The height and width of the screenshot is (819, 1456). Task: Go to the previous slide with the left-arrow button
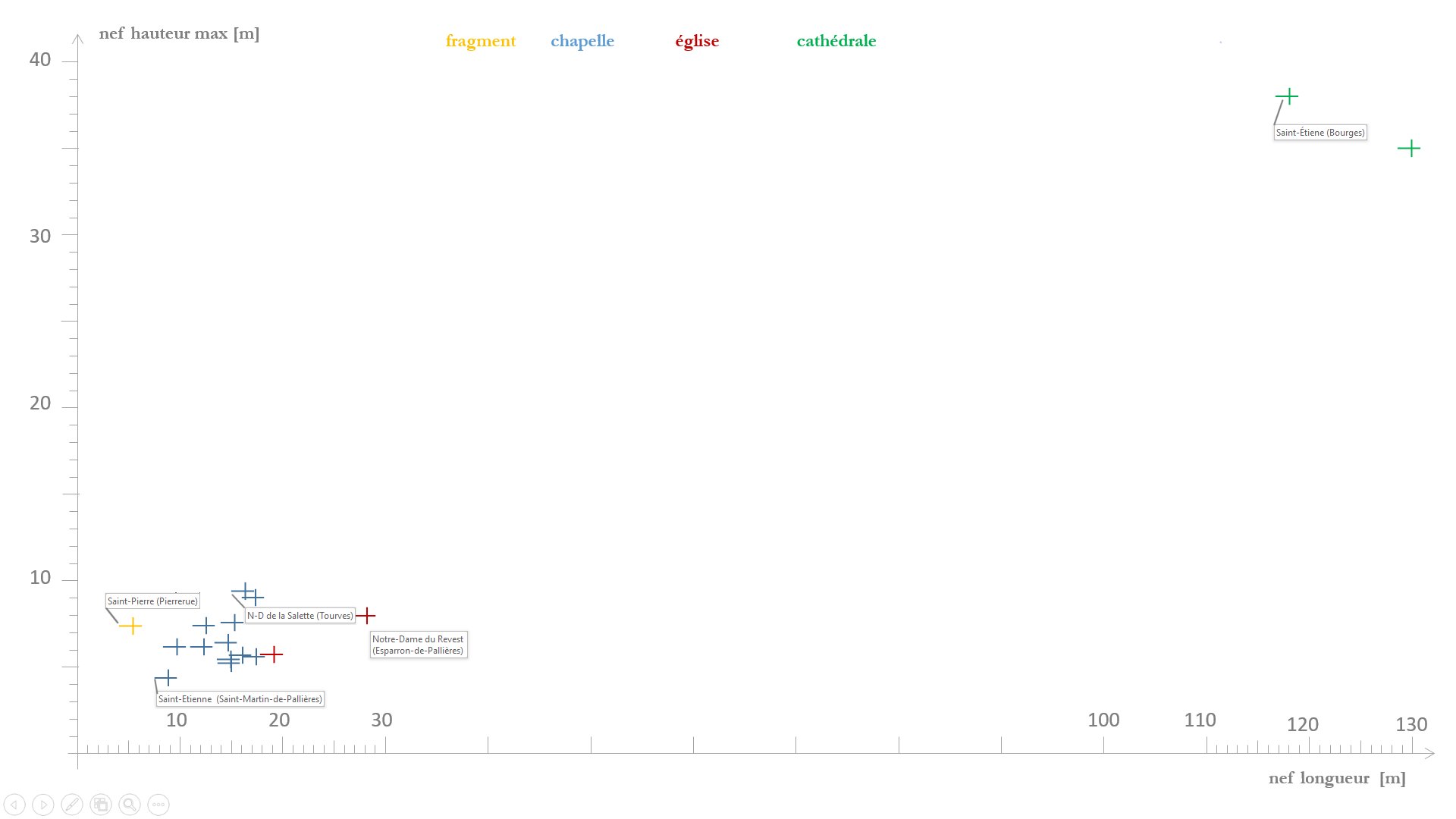14,805
